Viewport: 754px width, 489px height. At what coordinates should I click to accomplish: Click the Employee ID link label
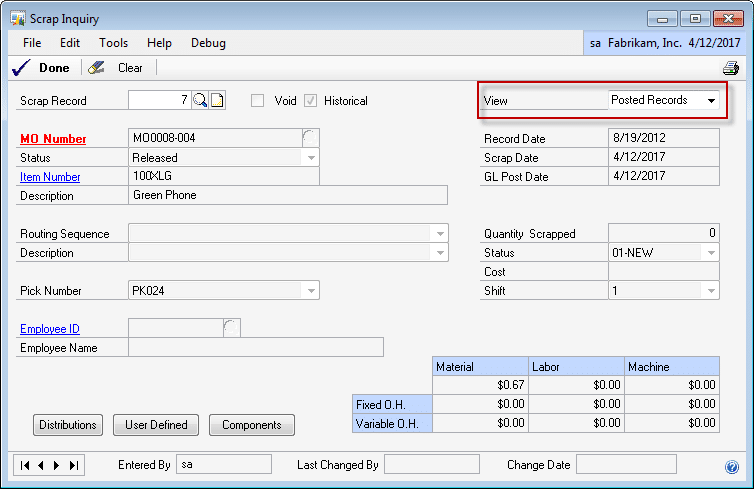(x=50, y=329)
